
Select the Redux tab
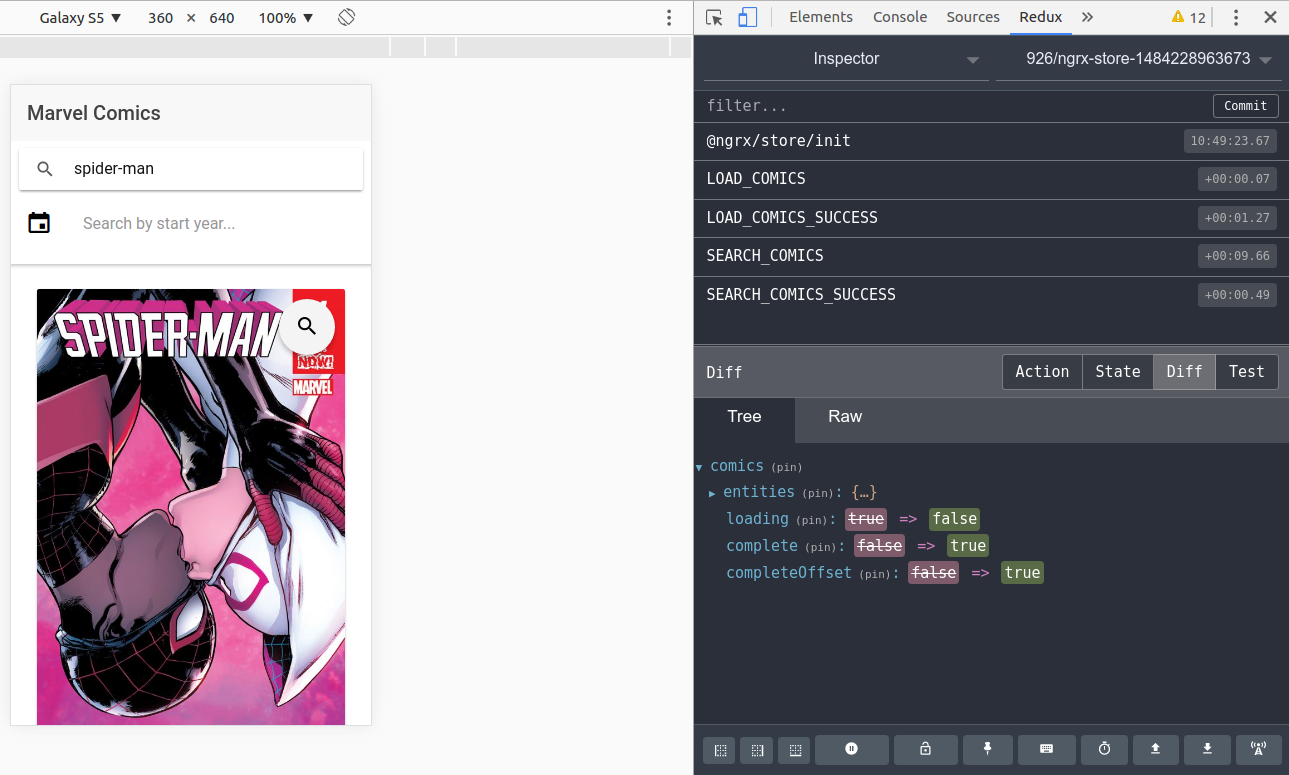[x=1041, y=17]
